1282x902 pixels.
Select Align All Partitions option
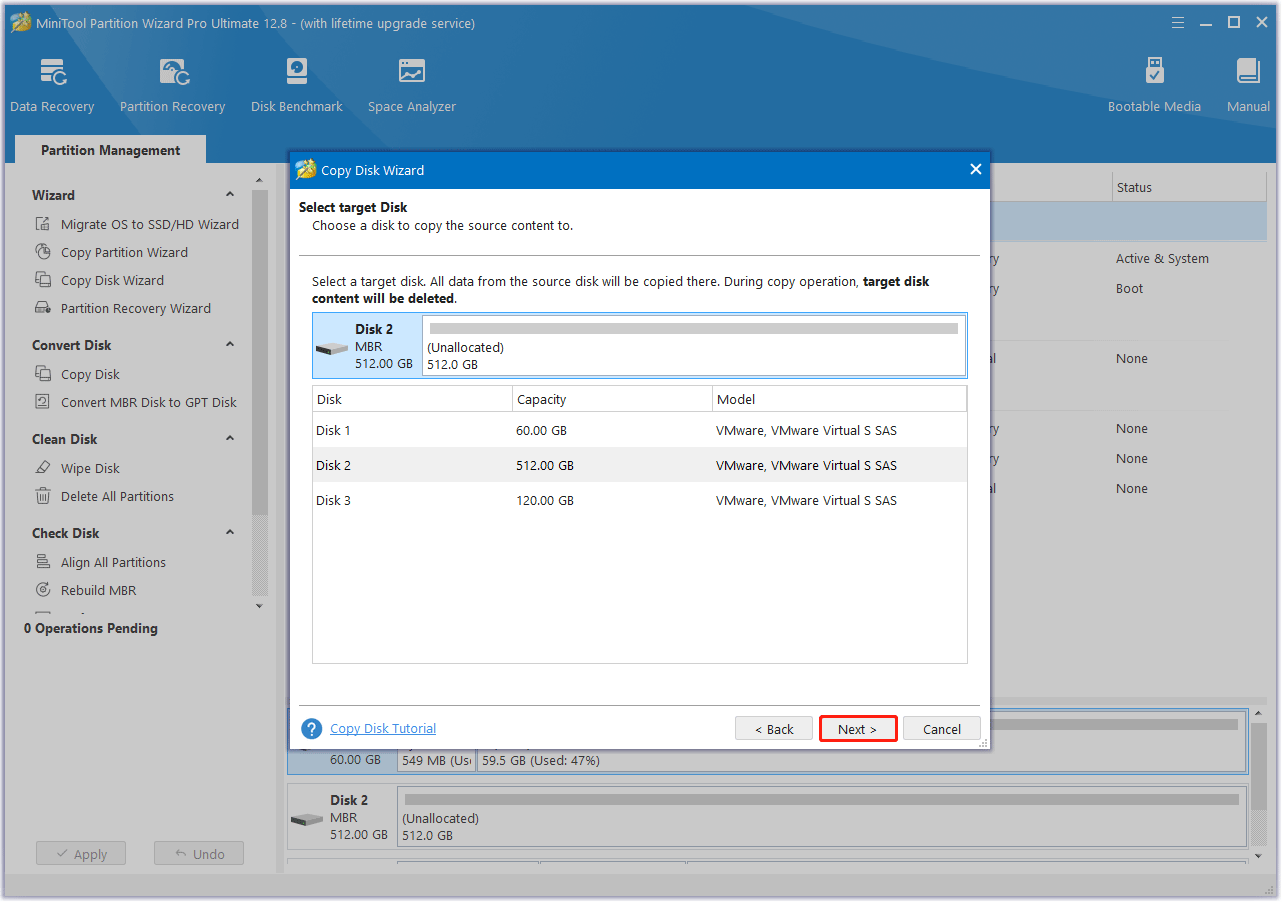pos(113,562)
